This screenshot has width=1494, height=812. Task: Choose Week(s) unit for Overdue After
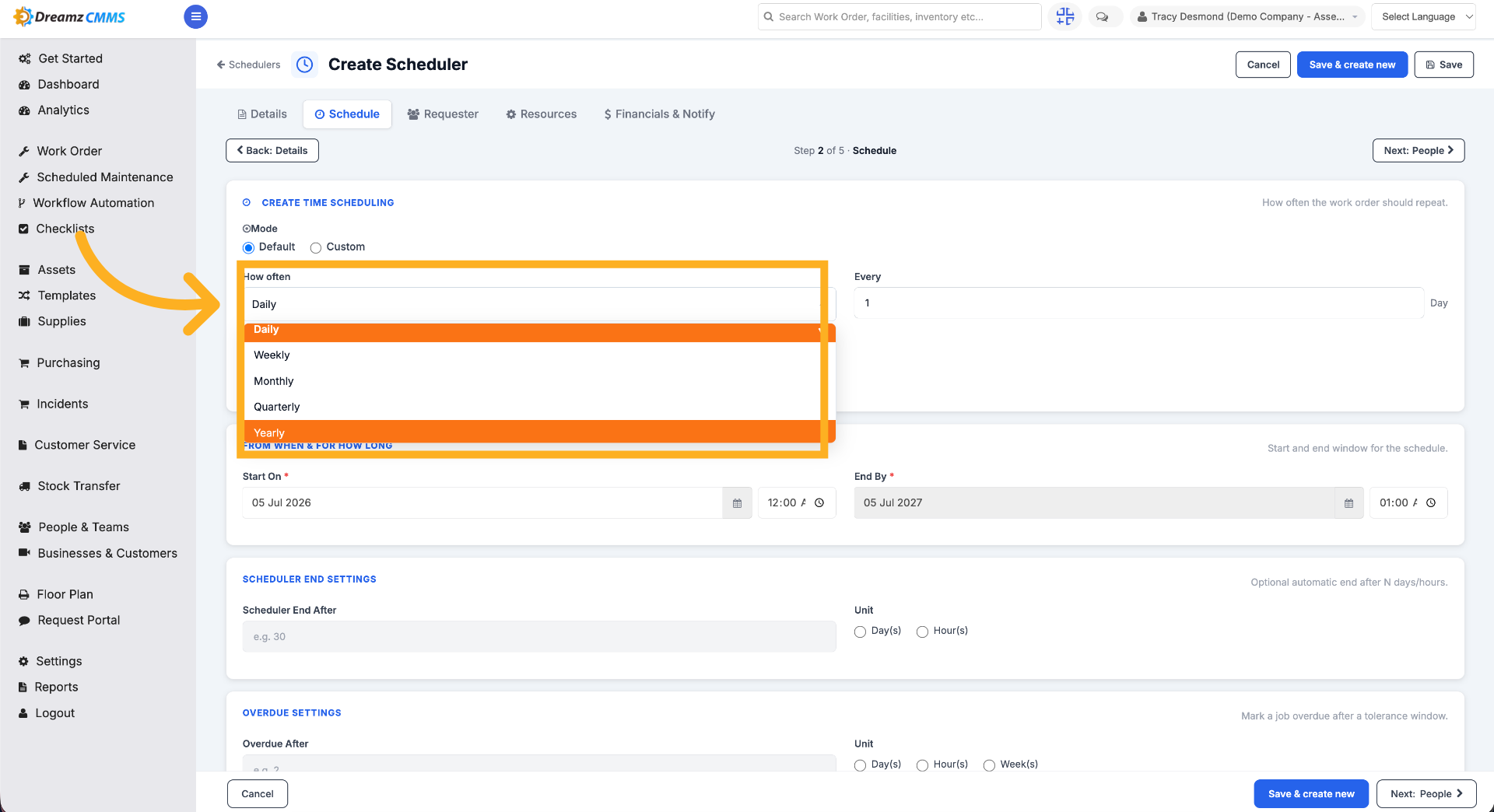[x=989, y=765]
